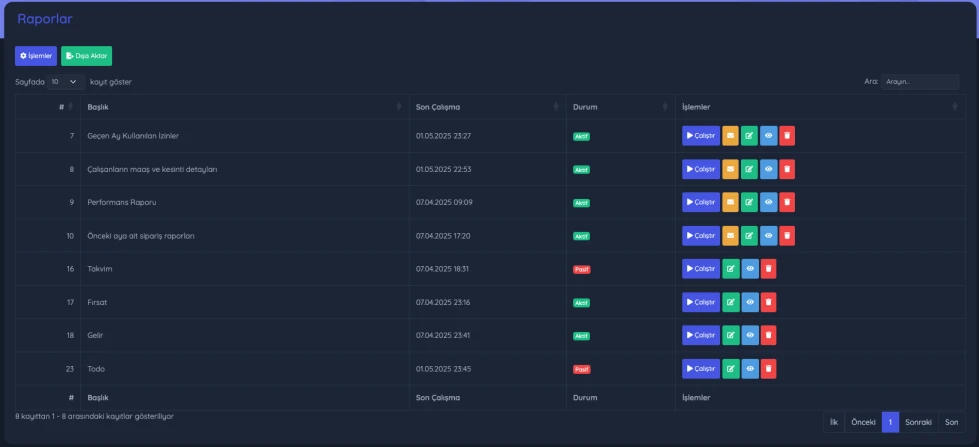
Task: Delete the Takvim report
Action: 769,268
